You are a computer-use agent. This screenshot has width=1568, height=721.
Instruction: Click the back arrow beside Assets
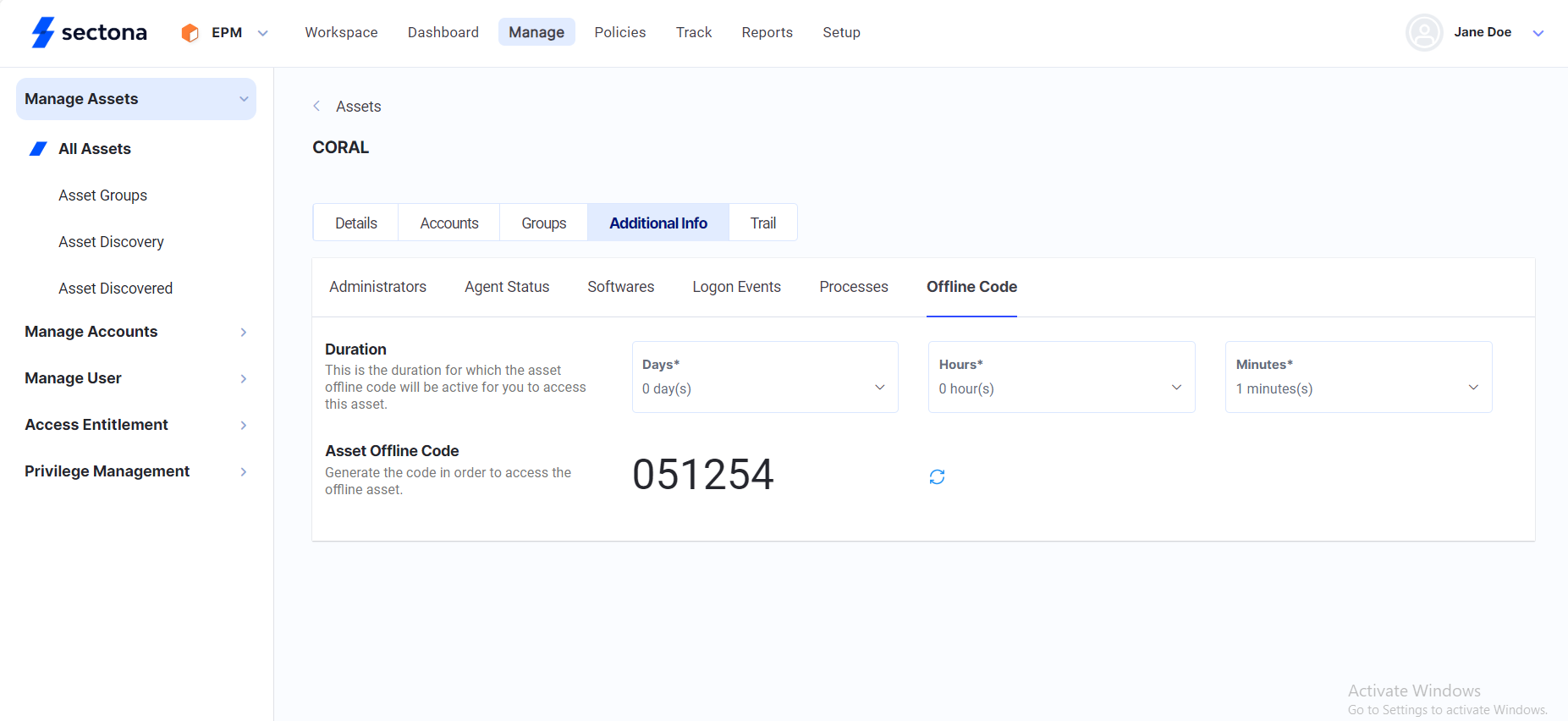pyautogui.click(x=316, y=107)
